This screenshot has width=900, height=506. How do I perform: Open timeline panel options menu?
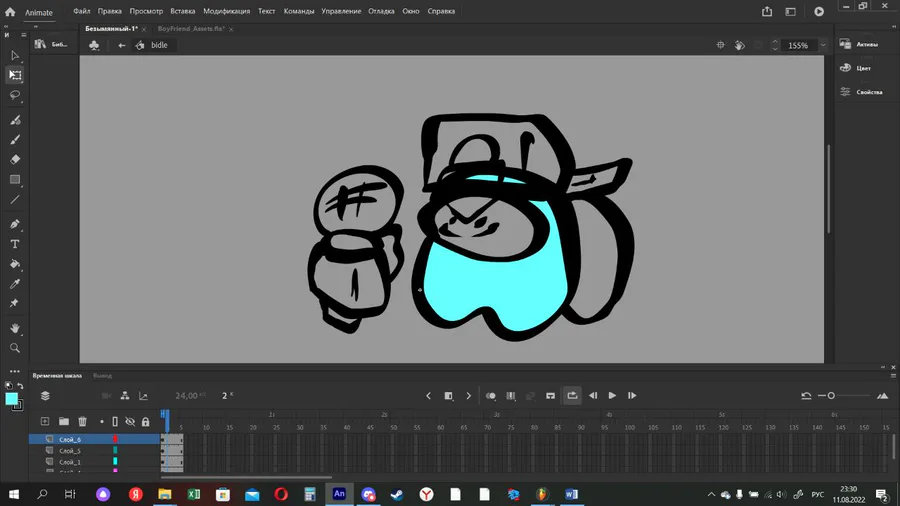pos(893,376)
